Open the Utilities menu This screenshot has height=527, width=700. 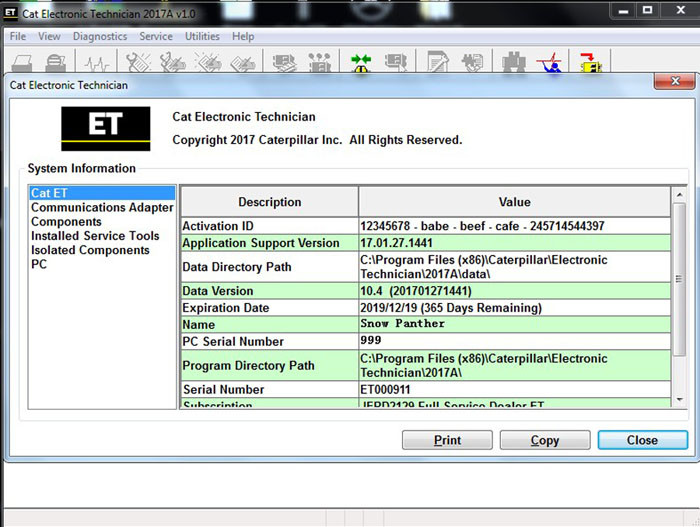pos(202,36)
